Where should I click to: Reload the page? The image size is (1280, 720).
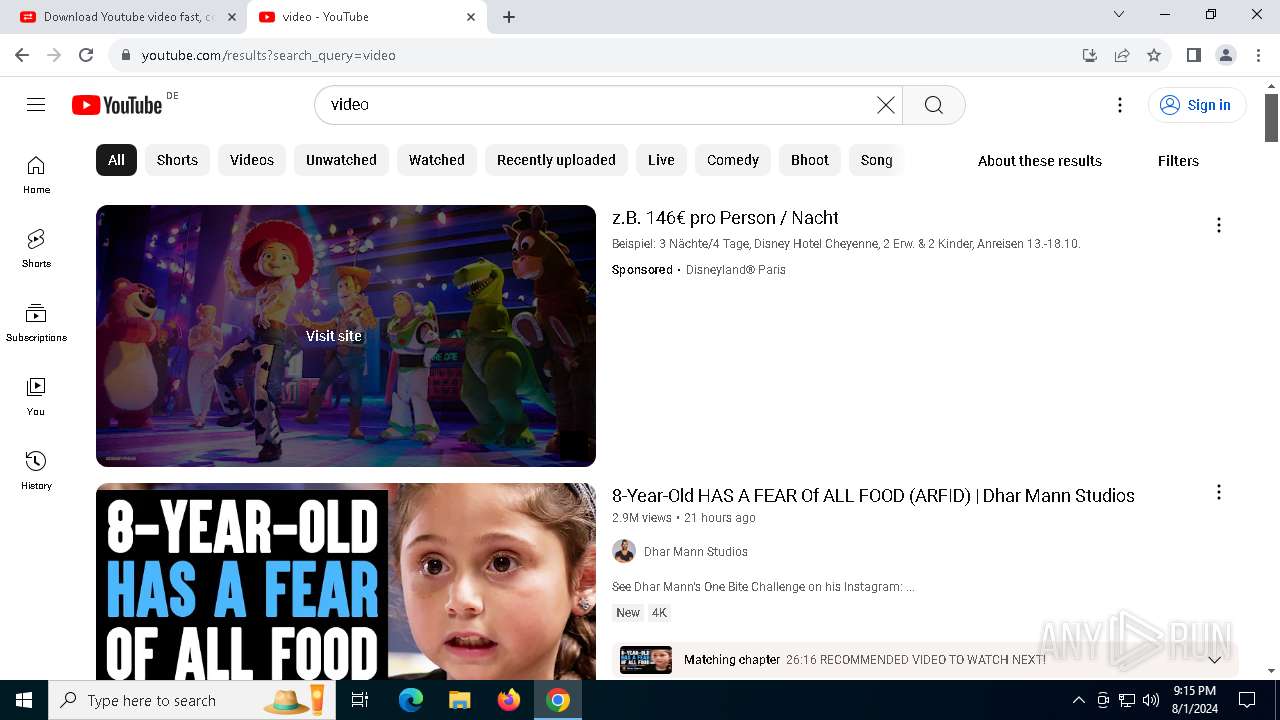click(86, 55)
